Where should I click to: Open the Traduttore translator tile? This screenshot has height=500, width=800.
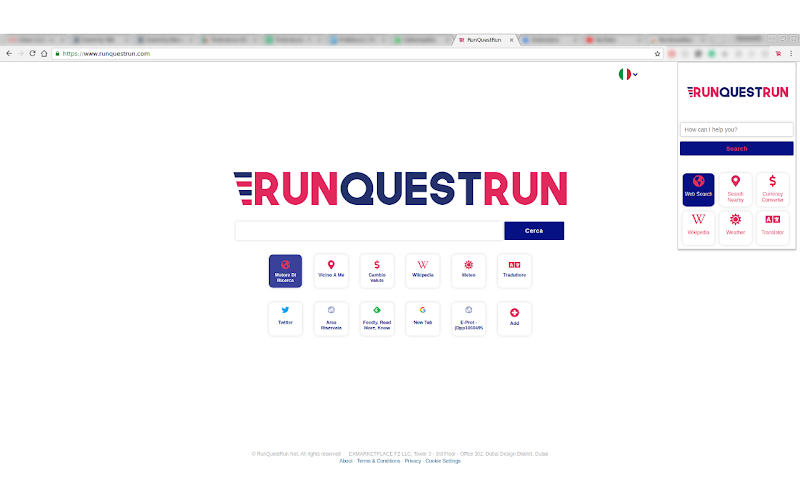pos(514,271)
